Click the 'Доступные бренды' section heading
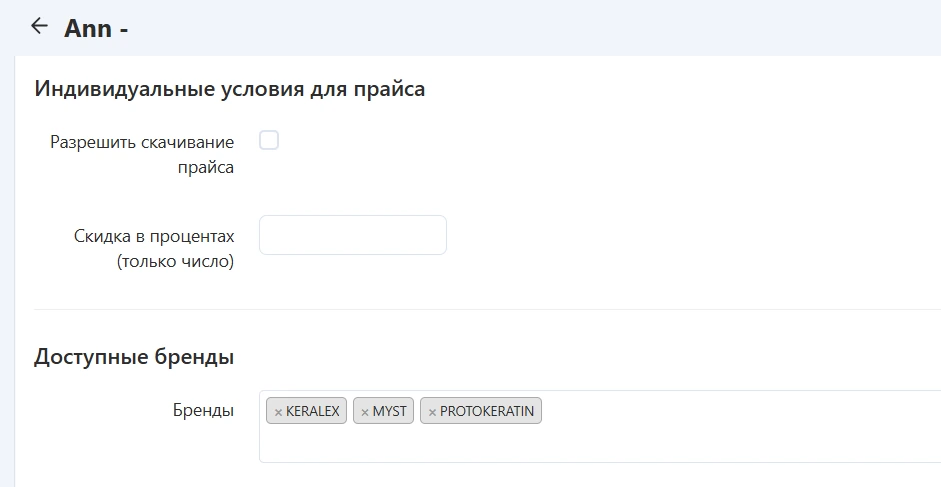 (134, 356)
